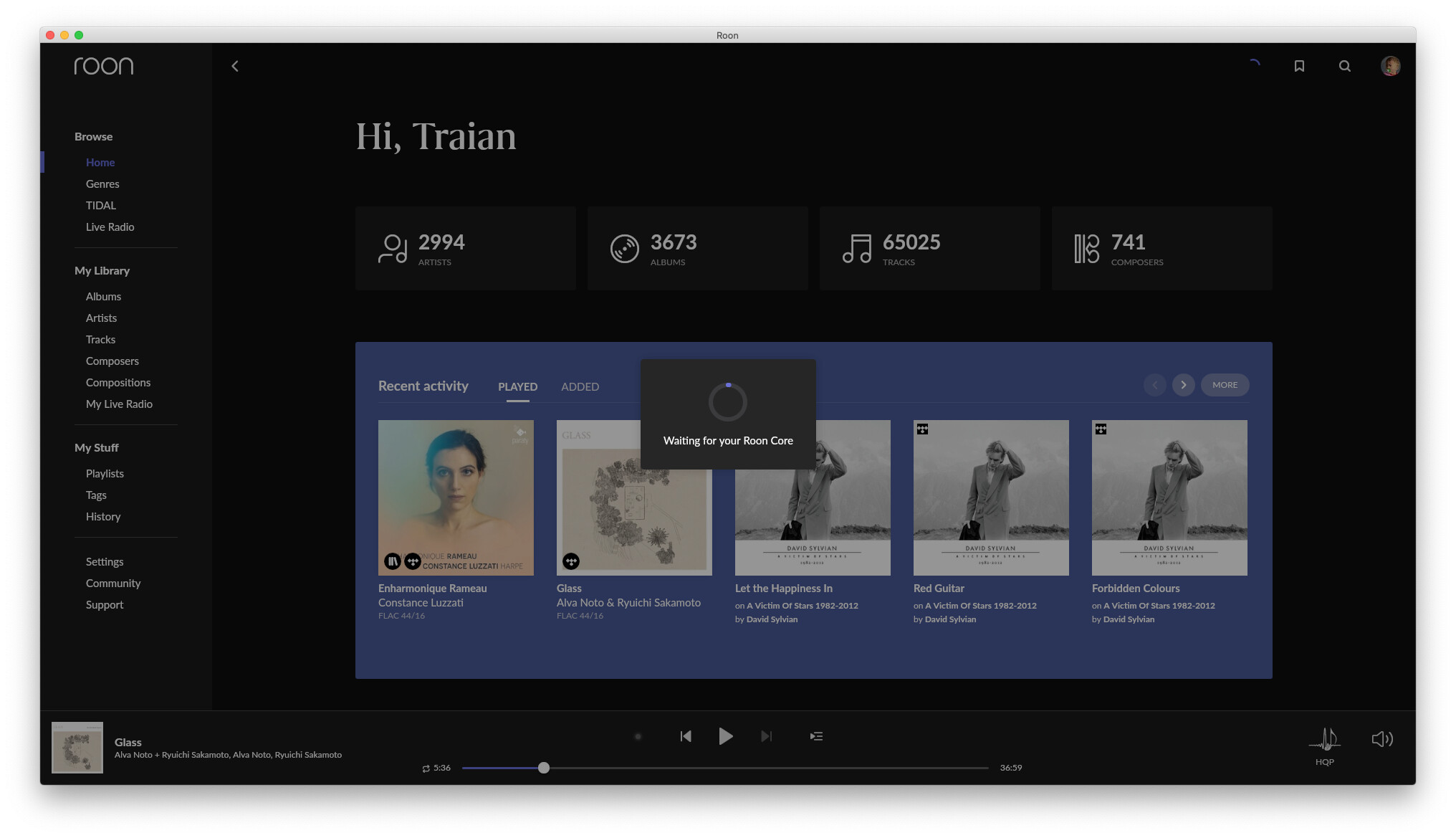This screenshot has height=838, width=1456.
Task: Open the user profile avatar menu
Action: [1390, 66]
